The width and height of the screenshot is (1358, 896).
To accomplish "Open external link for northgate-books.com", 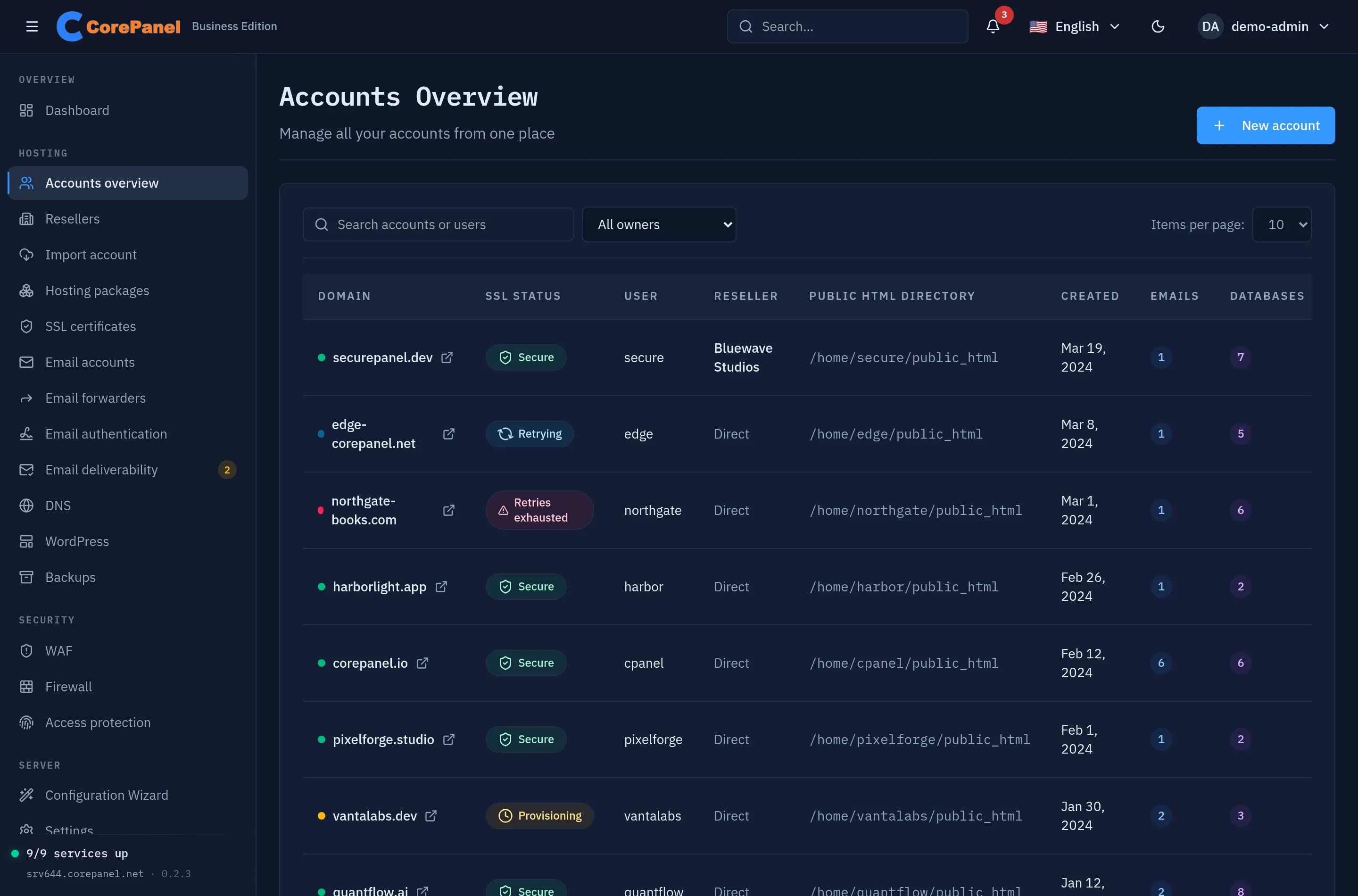I will pos(448,510).
